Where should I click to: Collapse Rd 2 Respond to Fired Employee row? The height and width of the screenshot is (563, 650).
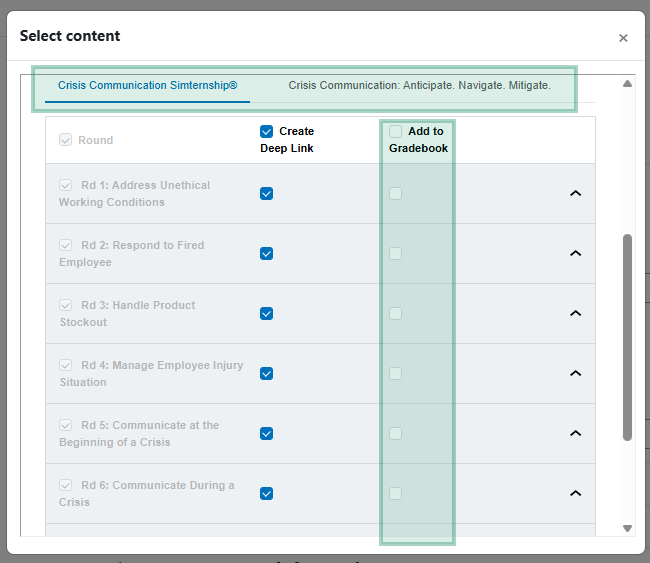(575, 253)
